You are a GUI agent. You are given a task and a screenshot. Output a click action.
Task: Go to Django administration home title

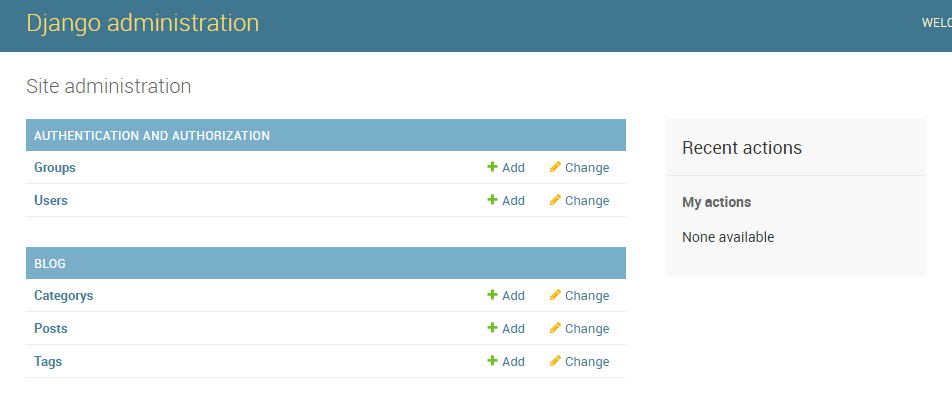tap(143, 24)
